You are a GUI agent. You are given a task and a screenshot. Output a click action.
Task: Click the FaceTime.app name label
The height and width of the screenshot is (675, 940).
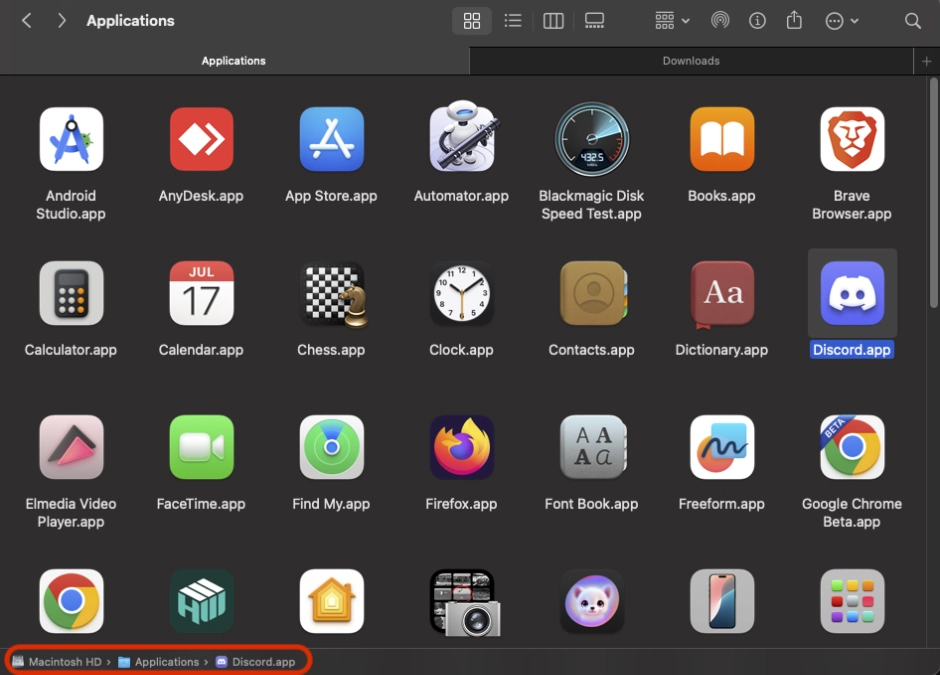(x=201, y=504)
